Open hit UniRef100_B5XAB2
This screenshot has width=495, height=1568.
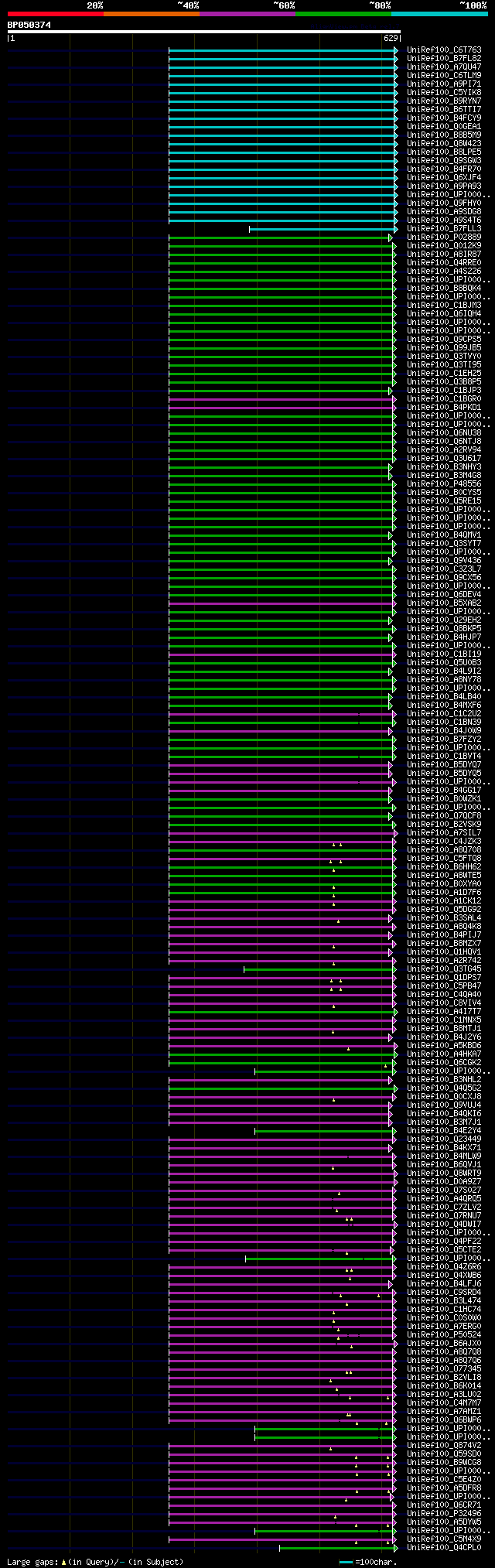point(444,603)
